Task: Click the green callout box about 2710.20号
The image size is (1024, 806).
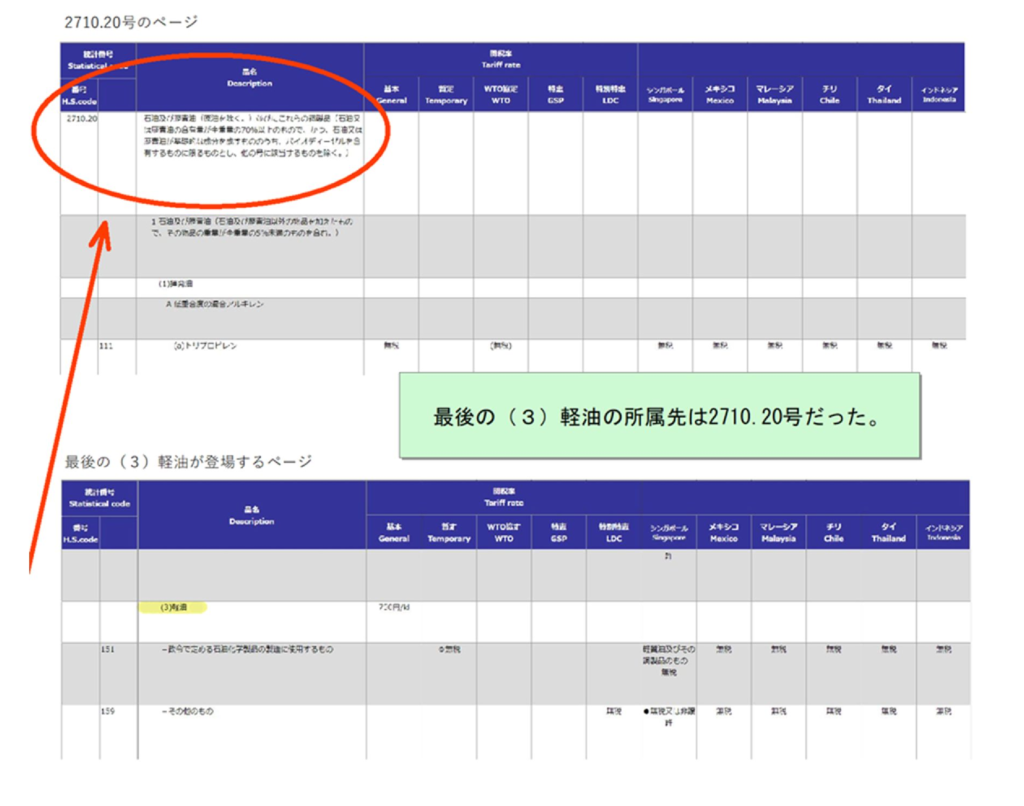Action: coord(658,416)
